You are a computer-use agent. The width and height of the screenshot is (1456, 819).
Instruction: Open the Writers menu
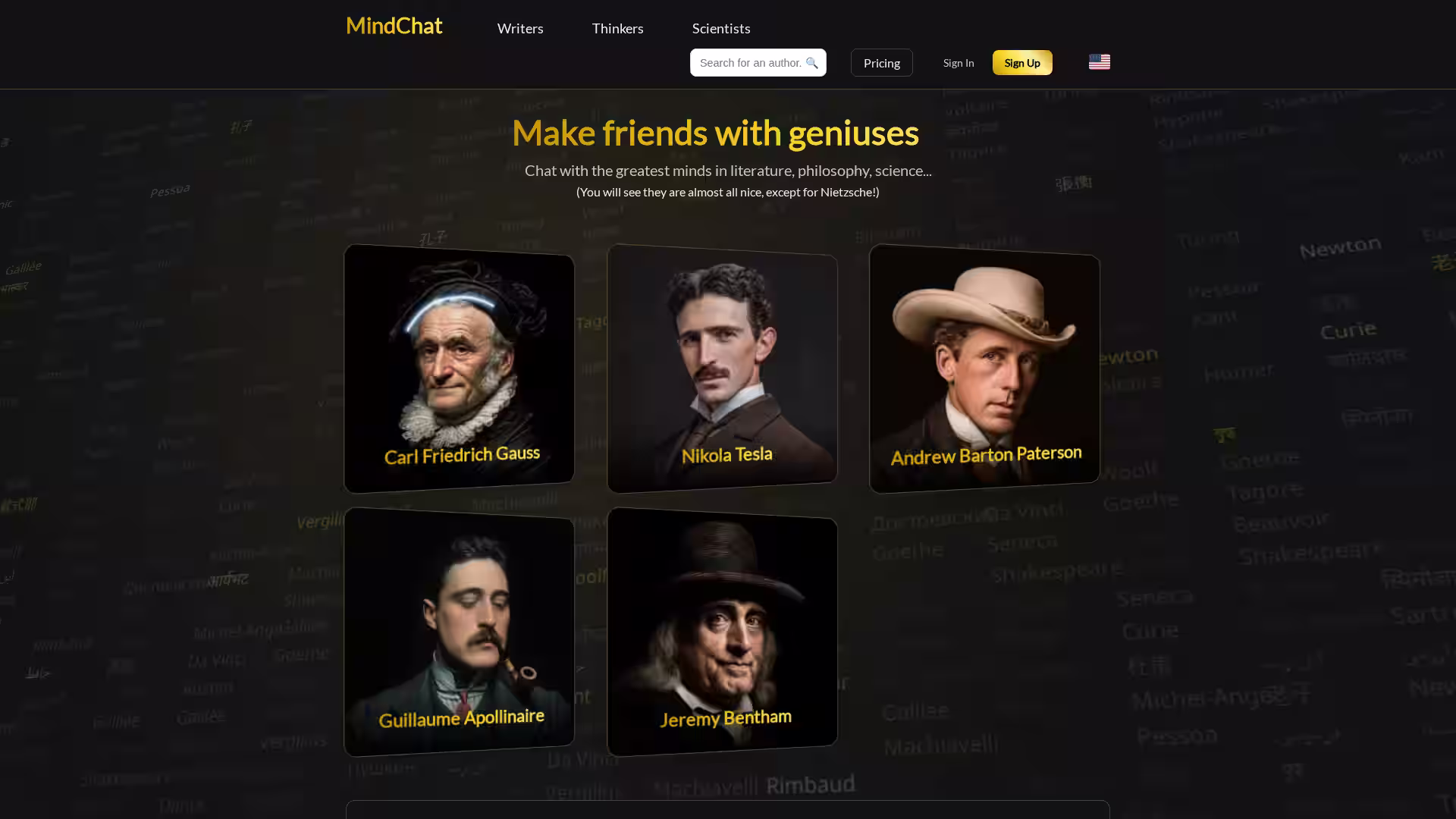[x=520, y=28]
